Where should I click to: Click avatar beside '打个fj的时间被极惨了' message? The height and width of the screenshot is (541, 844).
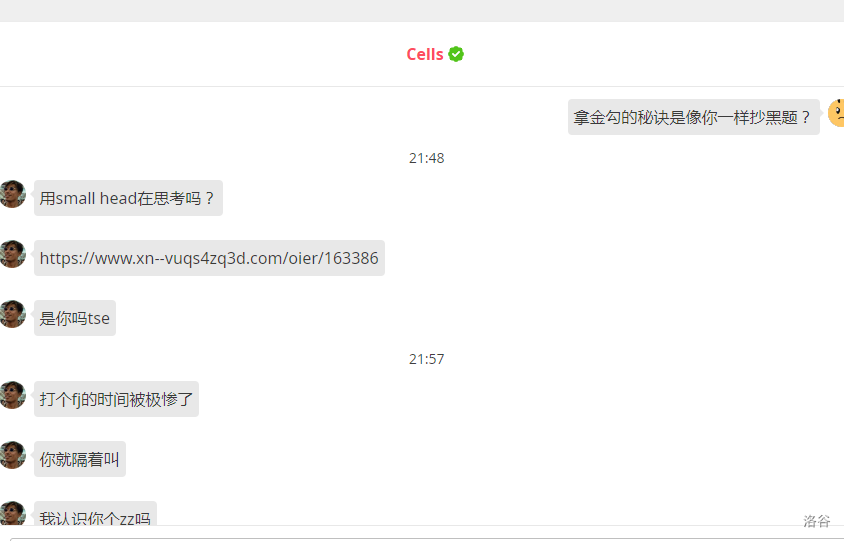point(12,395)
